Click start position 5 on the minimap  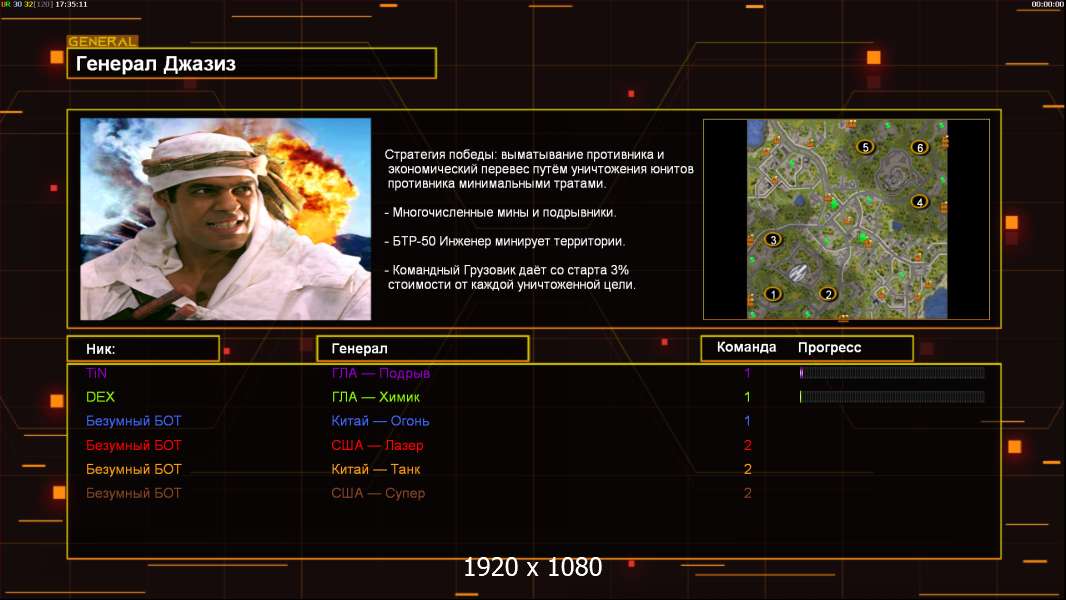[866, 147]
